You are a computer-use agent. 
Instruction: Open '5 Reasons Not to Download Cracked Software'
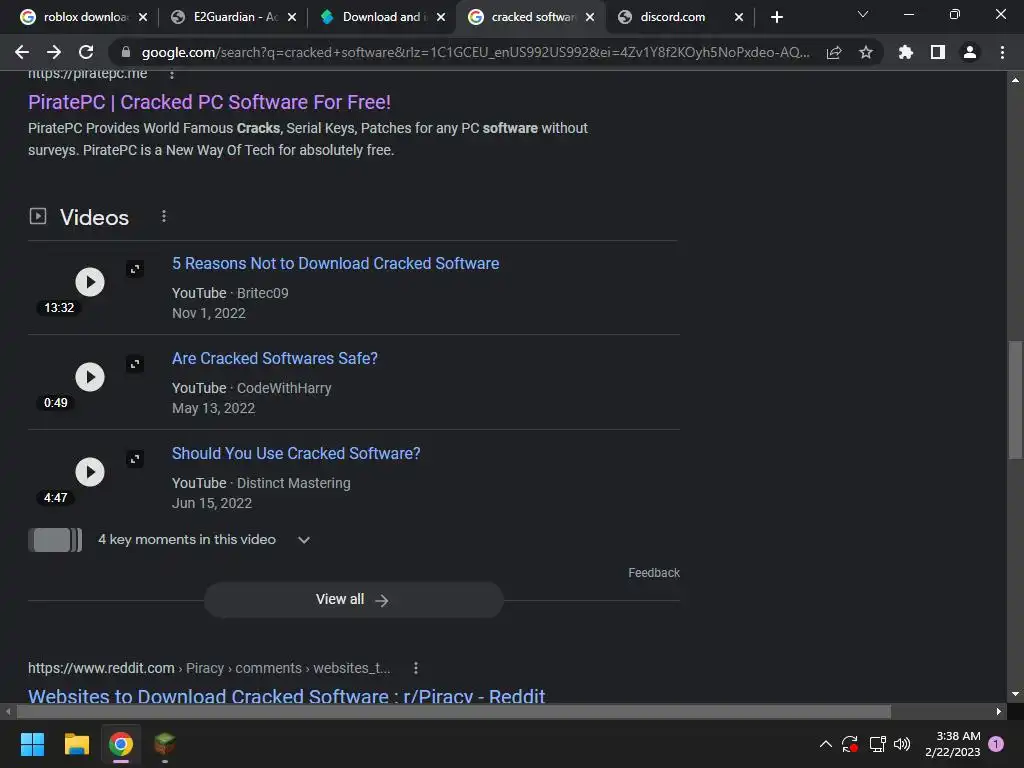(335, 263)
